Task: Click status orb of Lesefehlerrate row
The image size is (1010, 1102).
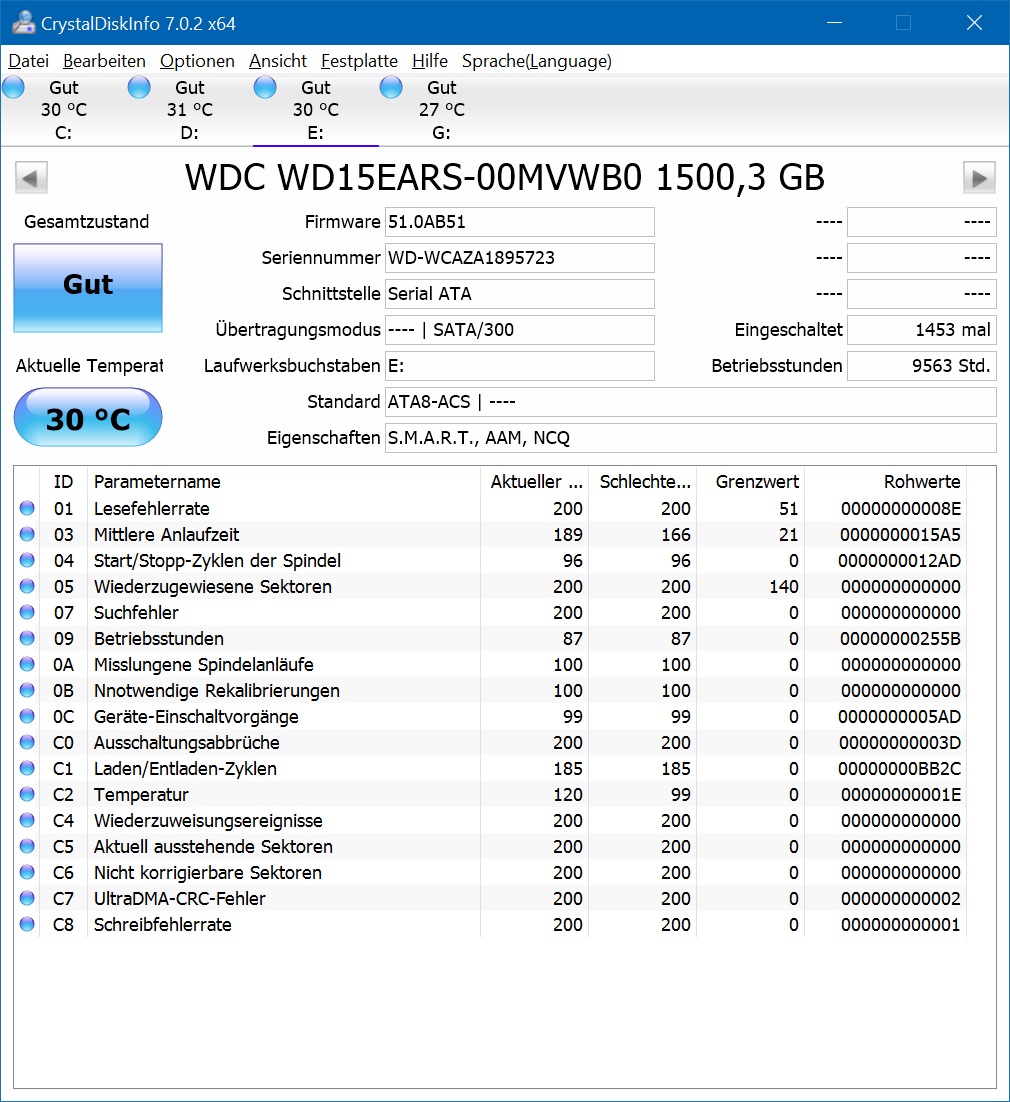Action: (27, 508)
